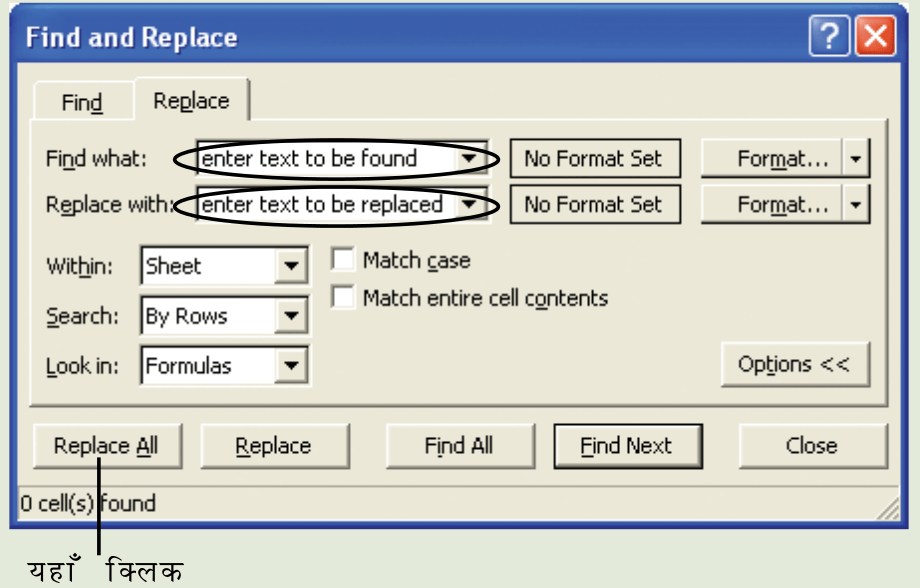The height and width of the screenshot is (588, 920).
Task: Open the Format arrow menu beside Find what
Action: (856, 158)
